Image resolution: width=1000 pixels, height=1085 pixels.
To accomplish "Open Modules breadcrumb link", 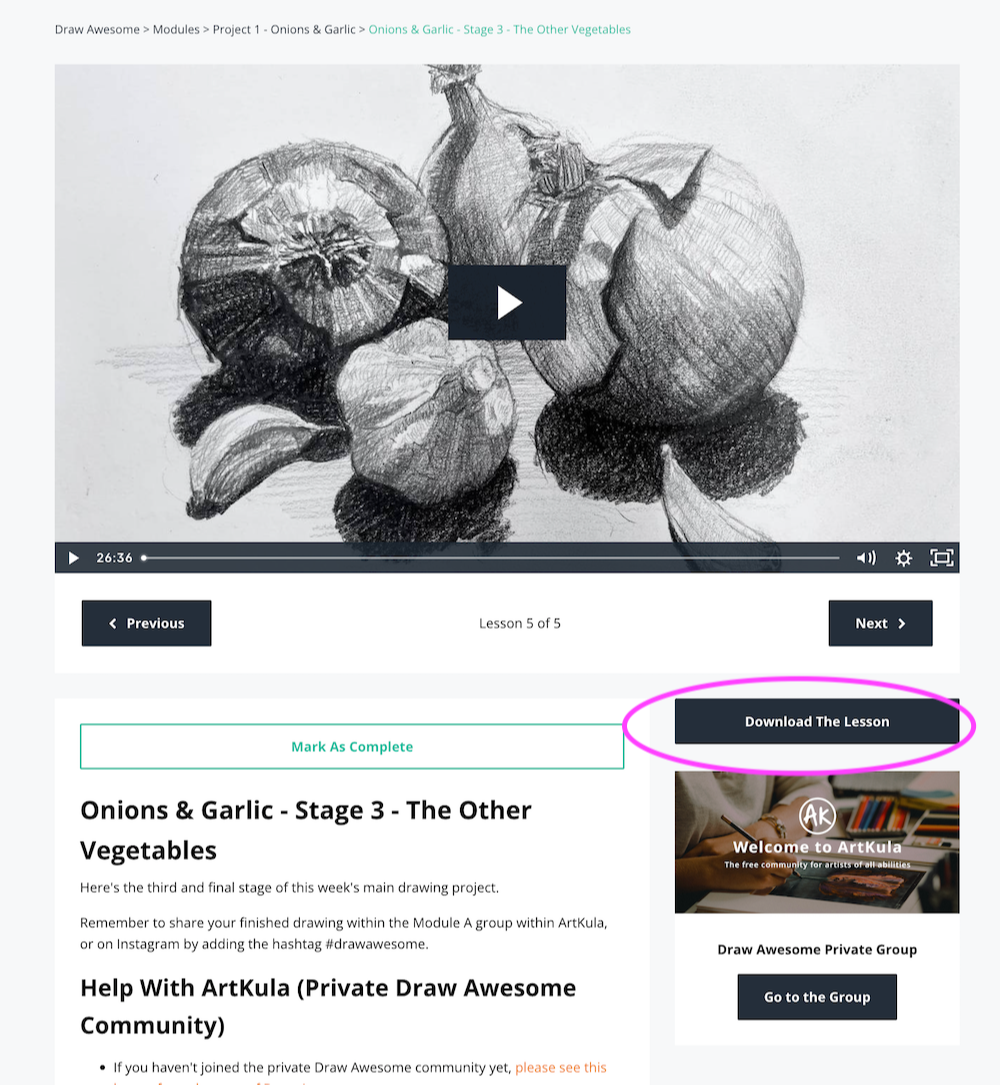I will point(176,30).
